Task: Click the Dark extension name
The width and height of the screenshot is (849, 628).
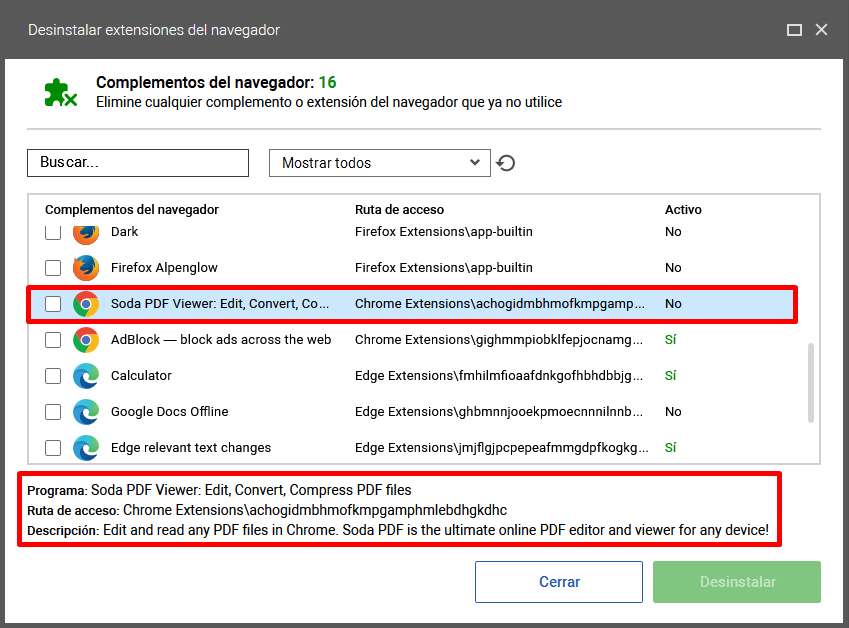Action: [x=125, y=232]
